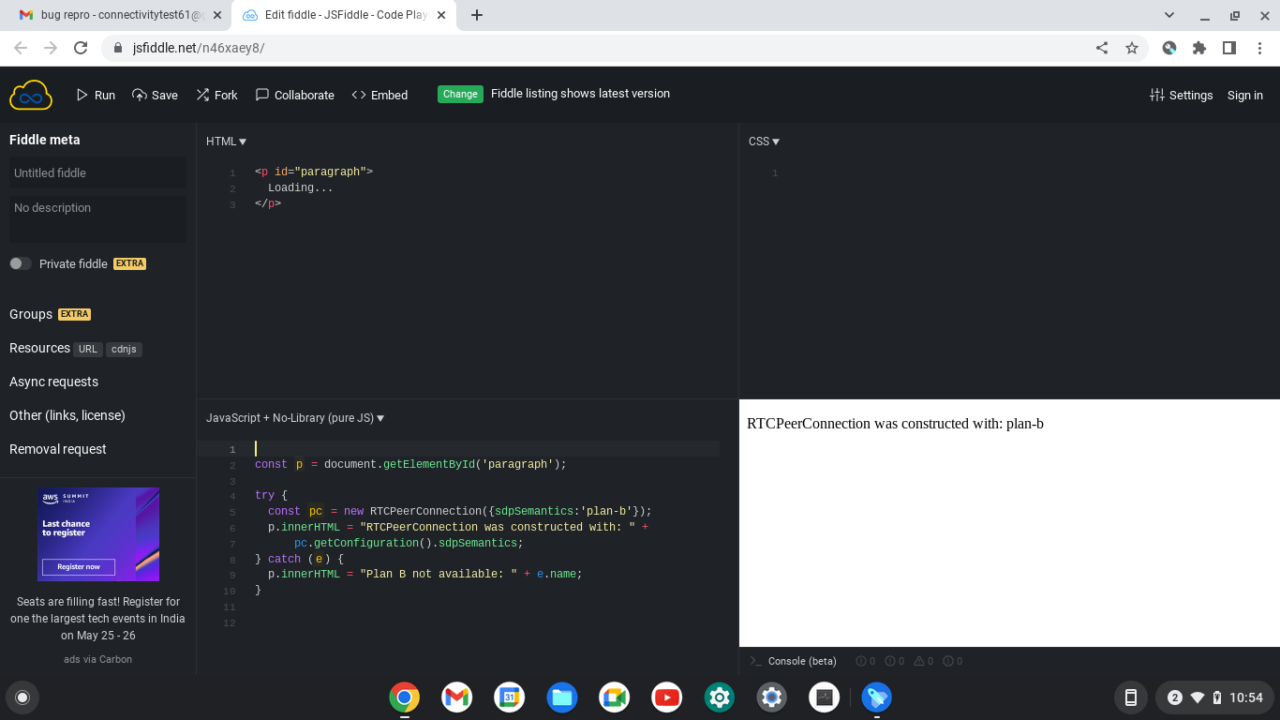Click the code line with getElementById('paragraph')
Viewport: 1280px width, 720px height.
411,464
